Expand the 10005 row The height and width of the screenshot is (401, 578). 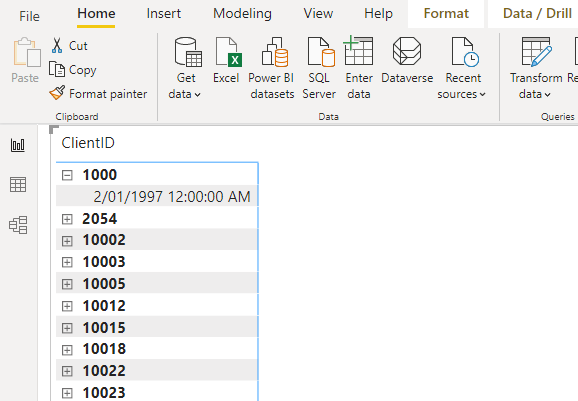pos(67,284)
